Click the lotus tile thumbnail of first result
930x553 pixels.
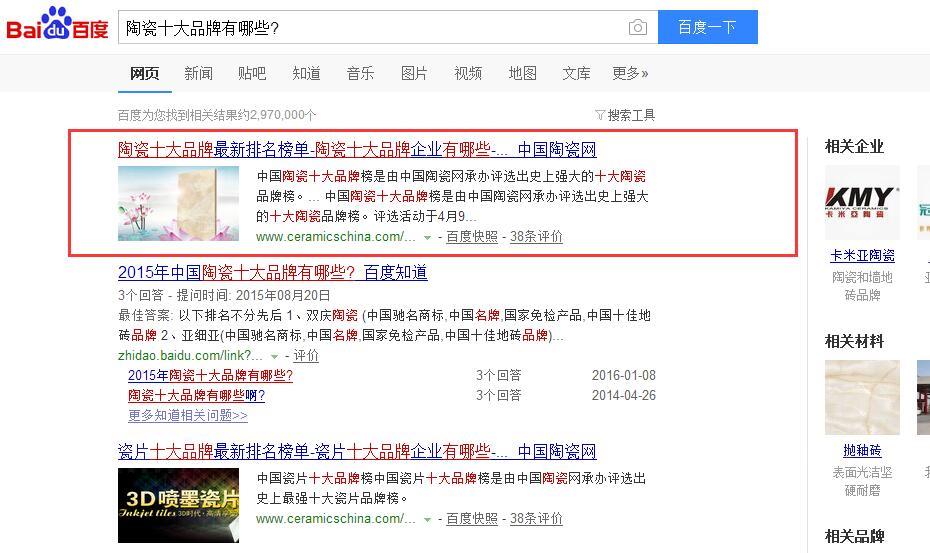click(x=179, y=204)
